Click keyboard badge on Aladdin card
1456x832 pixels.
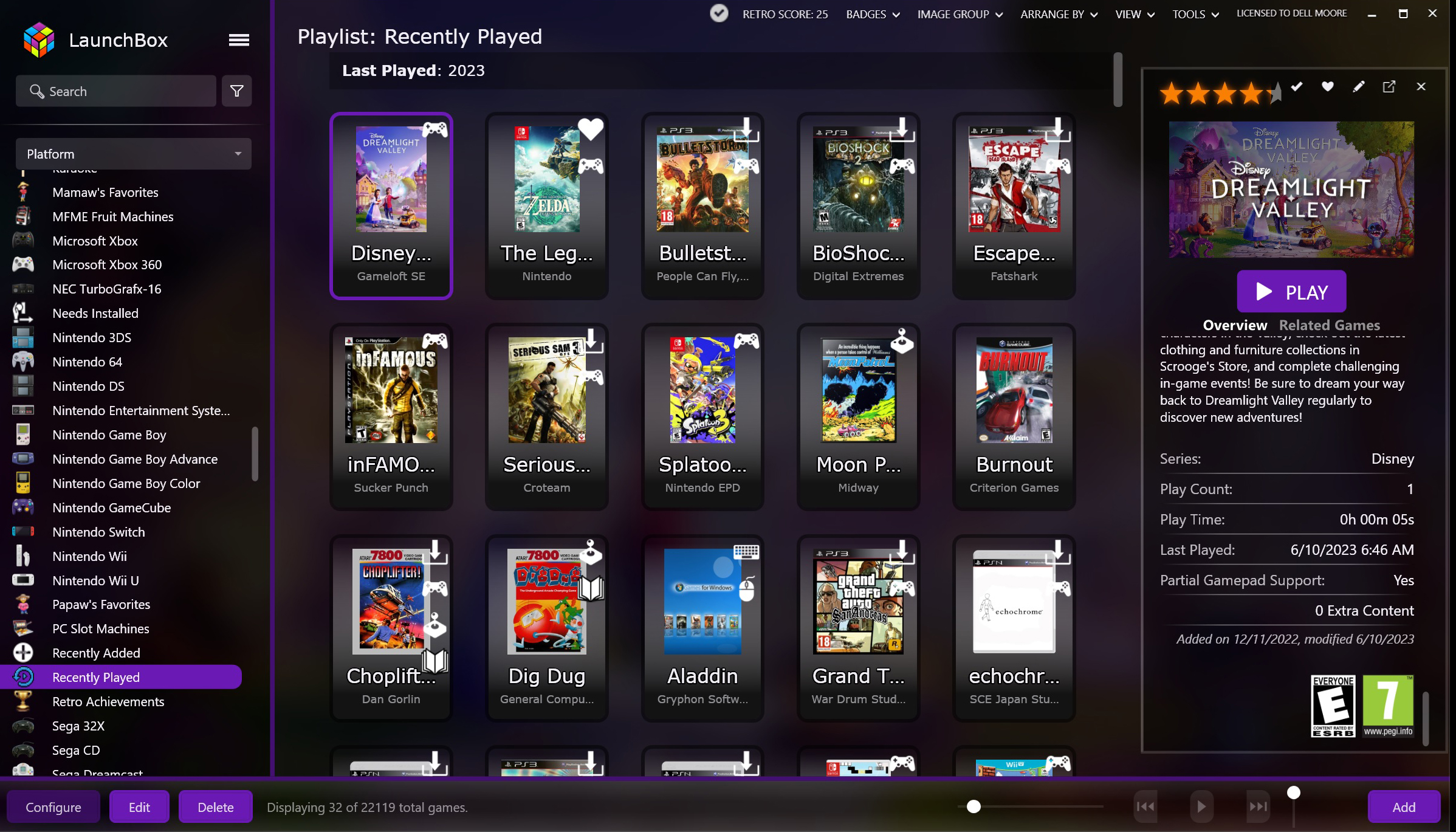(x=746, y=552)
